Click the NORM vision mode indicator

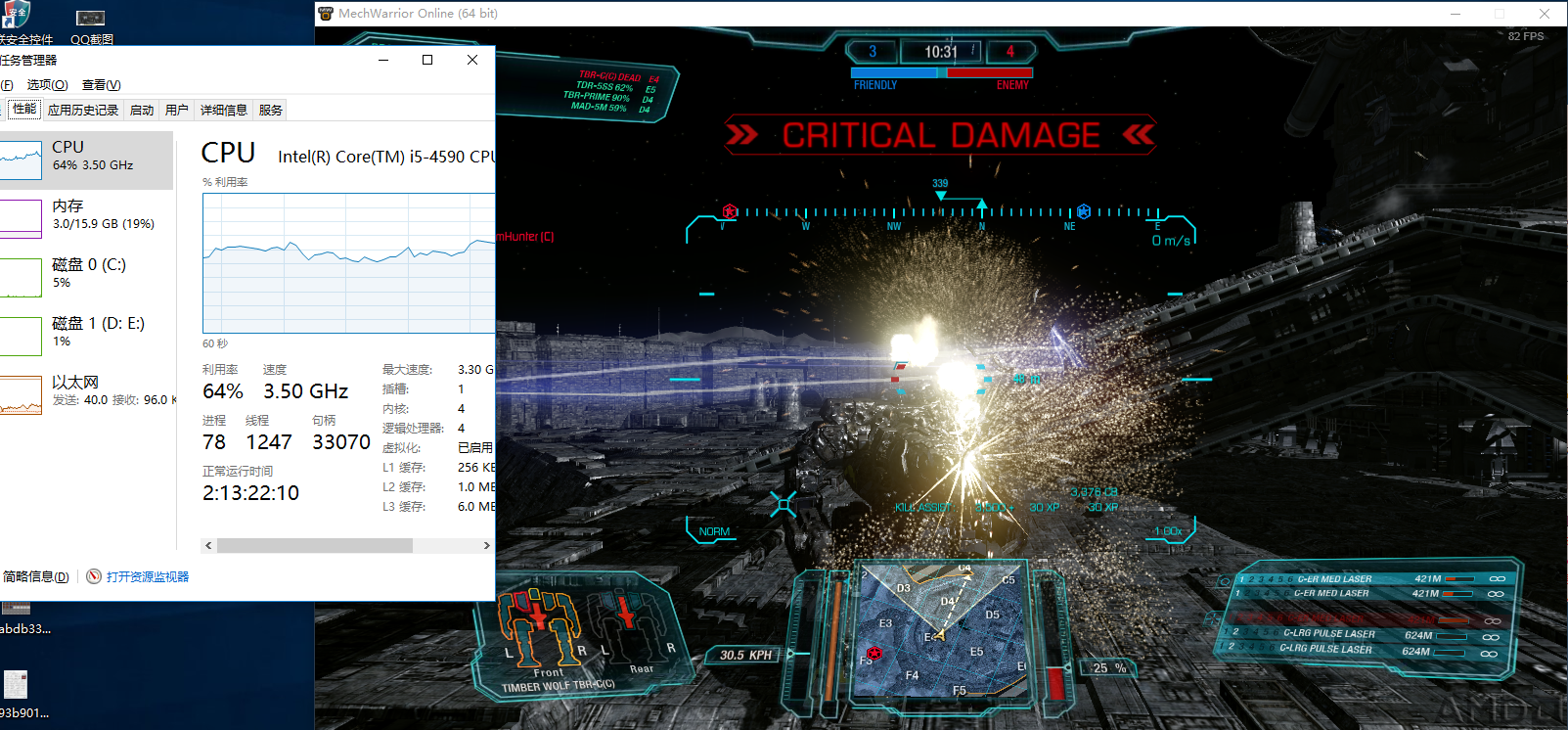point(714,531)
